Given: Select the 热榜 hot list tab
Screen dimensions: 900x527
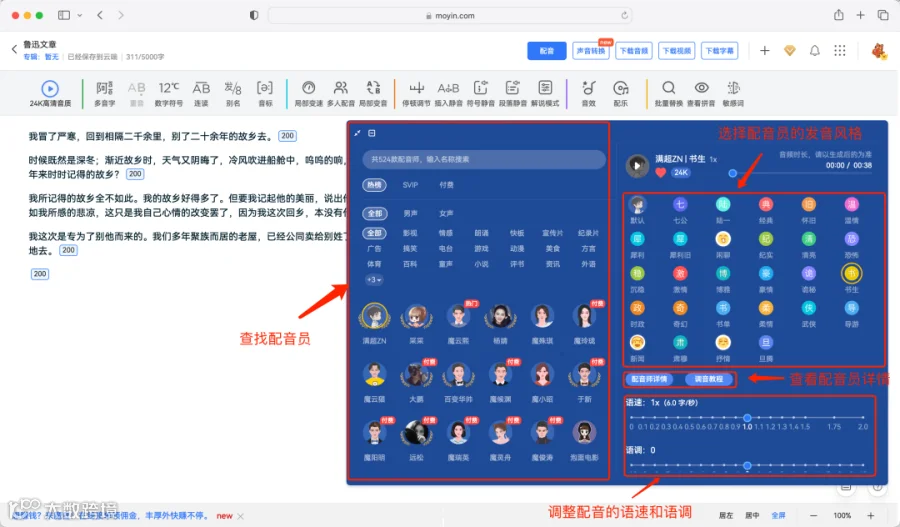Looking at the screenshot, I should pyautogui.click(x=374, y=185).
